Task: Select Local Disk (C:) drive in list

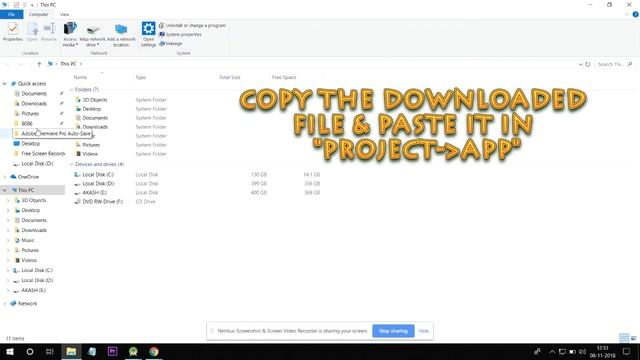Action: point(98,175)
